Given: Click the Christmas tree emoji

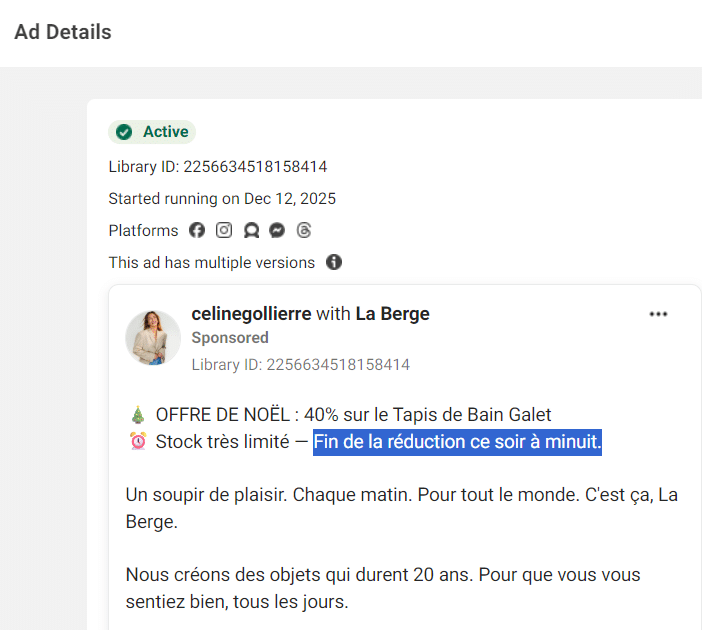Looking at the screenshot, I should [x=138, y=415].
